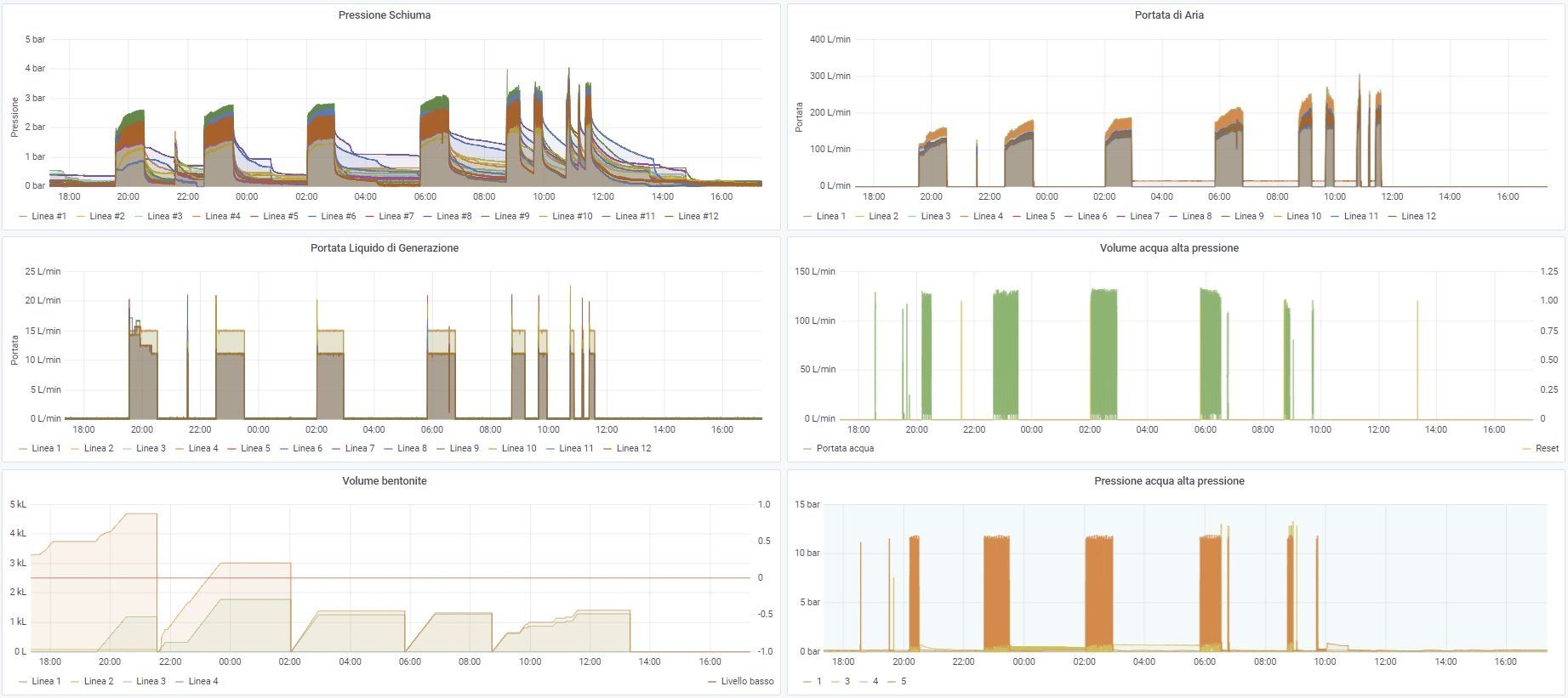Click Linea #12 in Pressione Schiuma legend

pyautogui.click(x=698, y=216)
